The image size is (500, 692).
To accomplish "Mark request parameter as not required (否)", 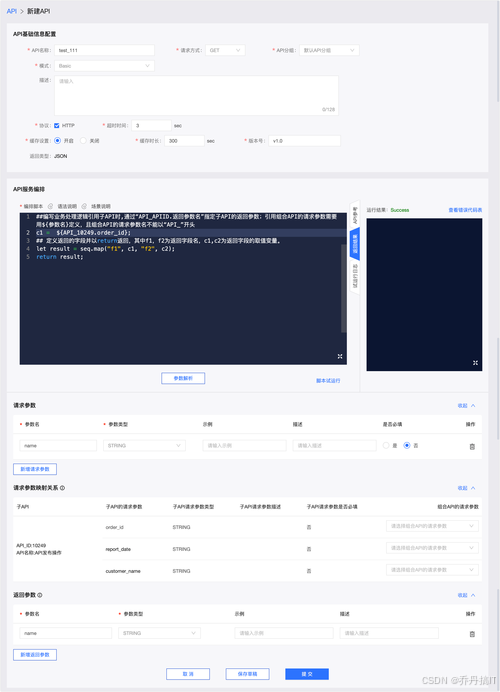I will (407, 446).
